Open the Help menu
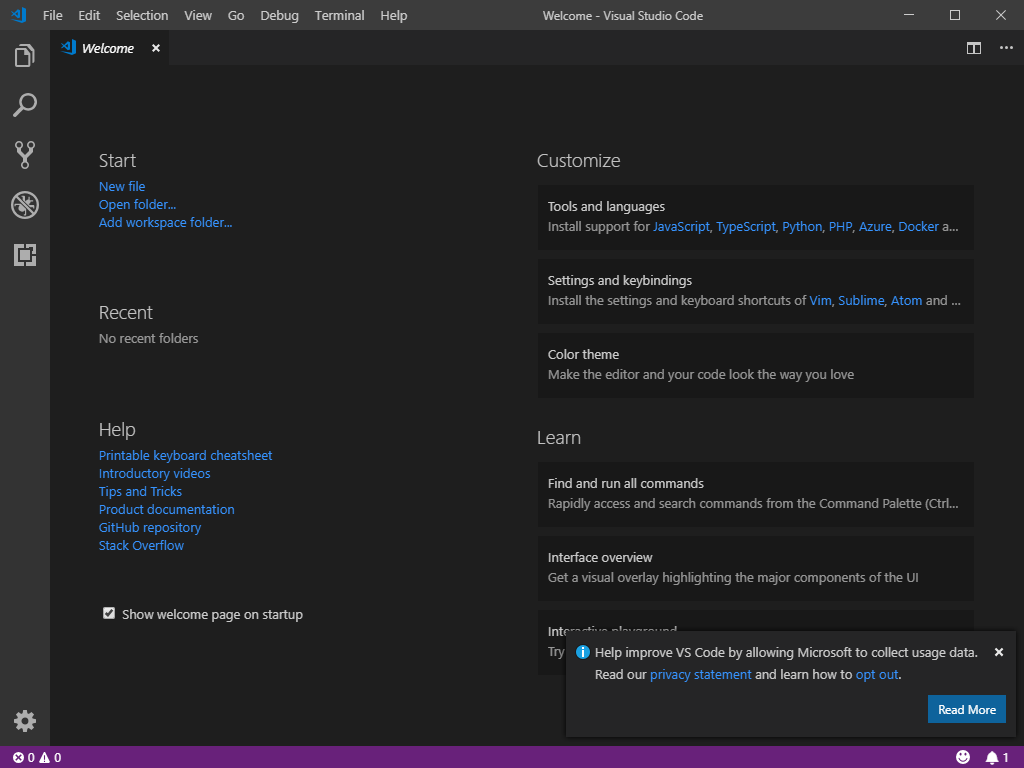The image size is (1024, 768). click(x=394, y=15)
